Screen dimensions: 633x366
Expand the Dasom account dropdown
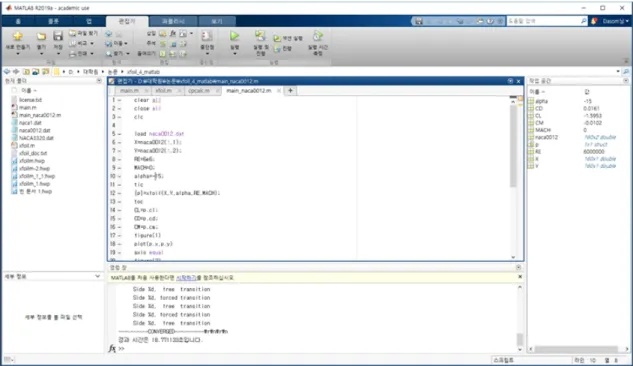point(615,21)
